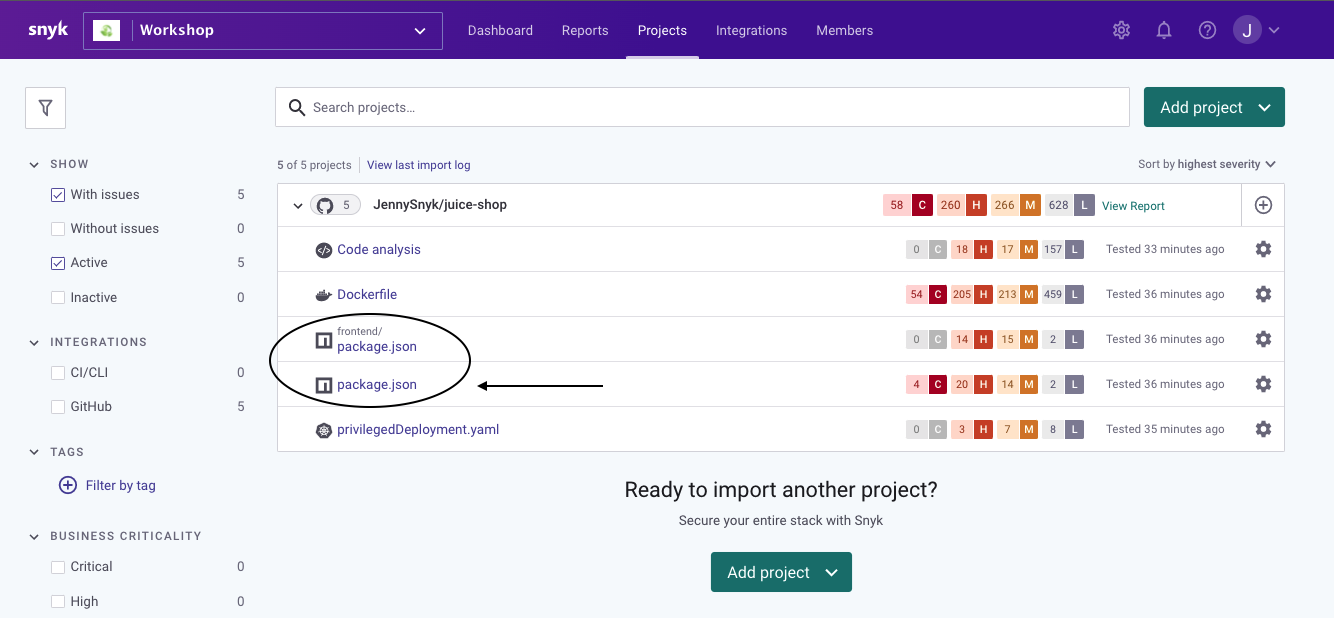Click the critical severity badge showing 58
Image resolution: width=1334 pixels, height=618 pixels.
coord(908,205)
